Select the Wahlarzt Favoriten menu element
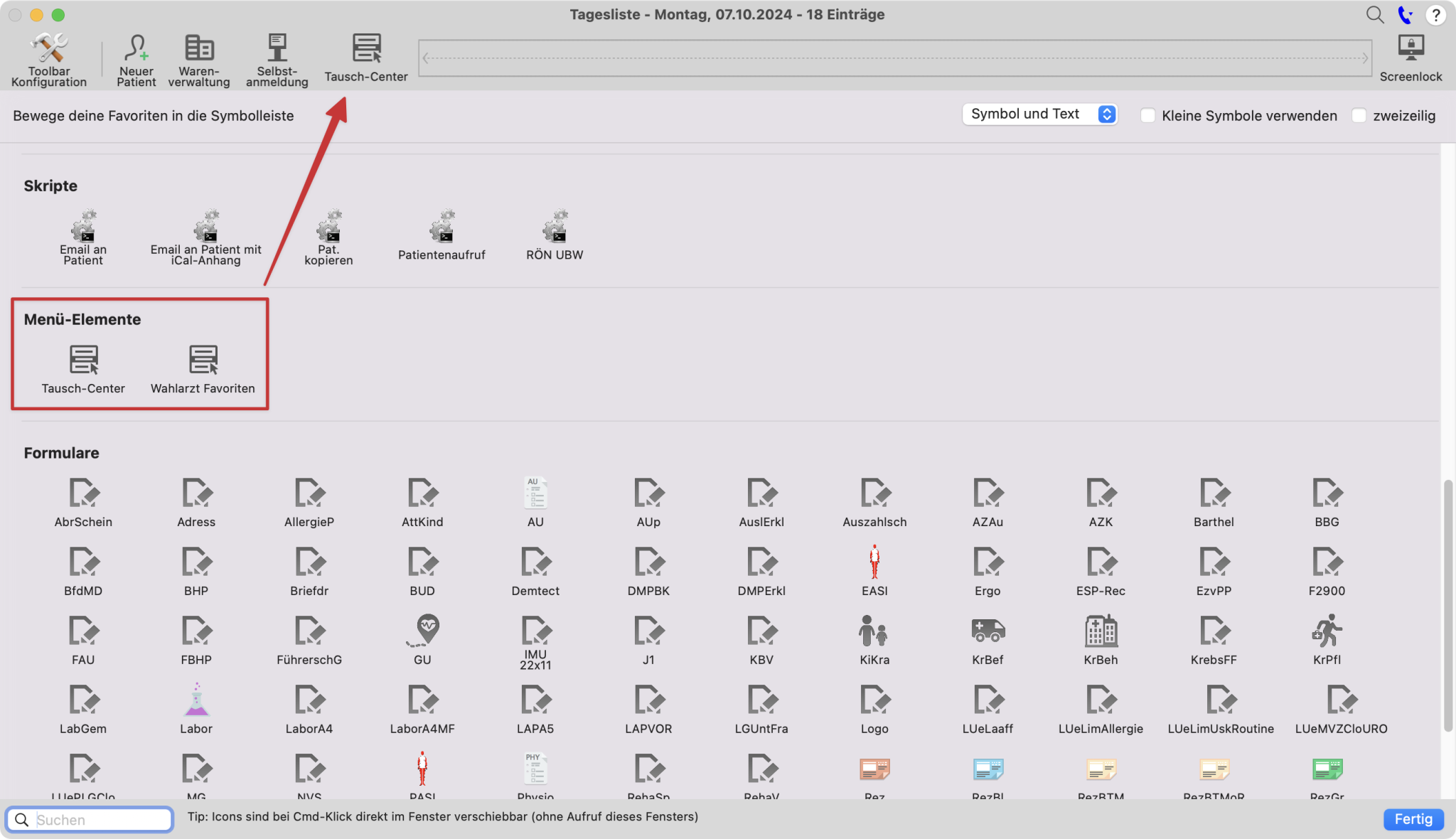 (x=203, y=369)
